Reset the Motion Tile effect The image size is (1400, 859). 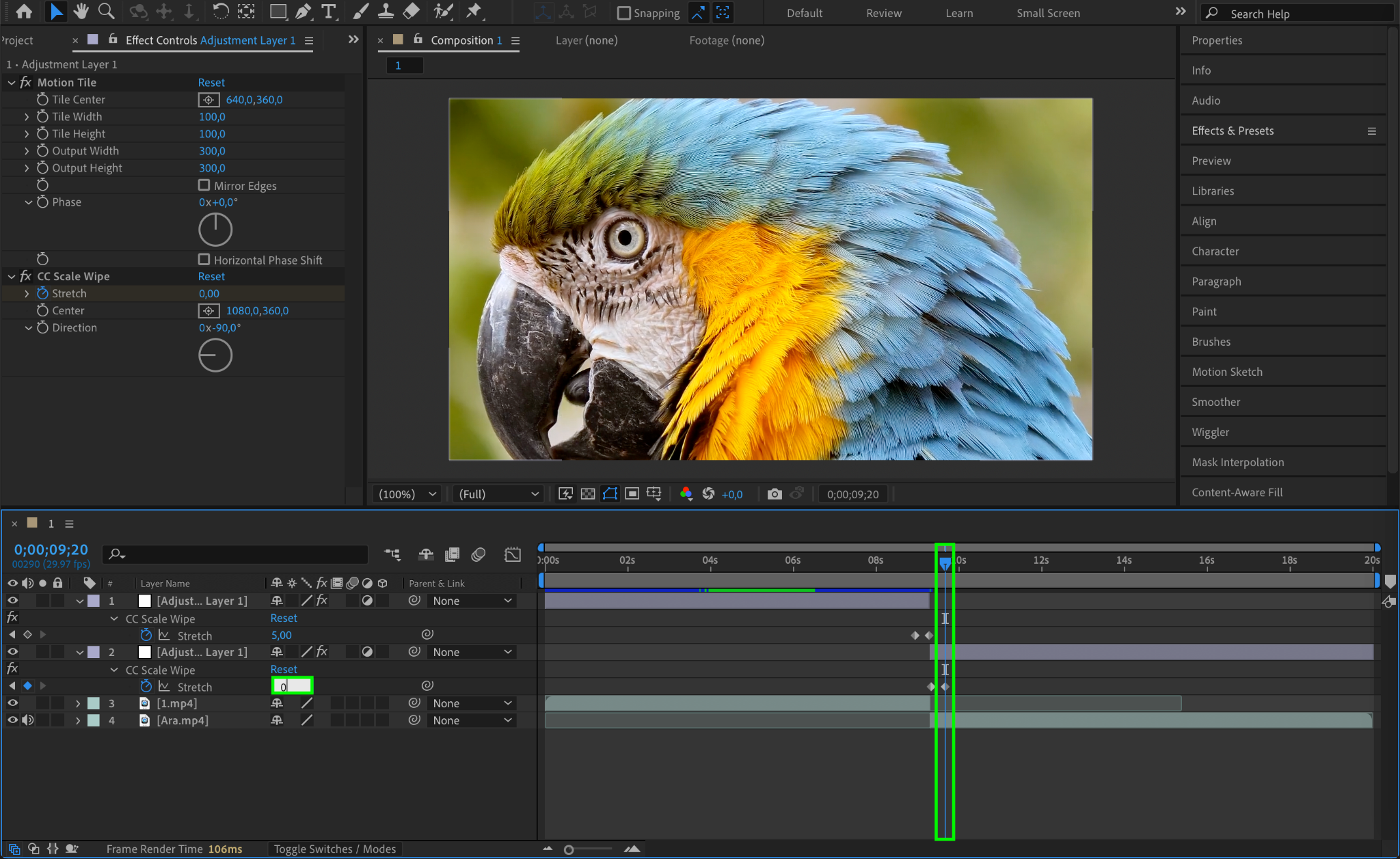click(211, 82)
